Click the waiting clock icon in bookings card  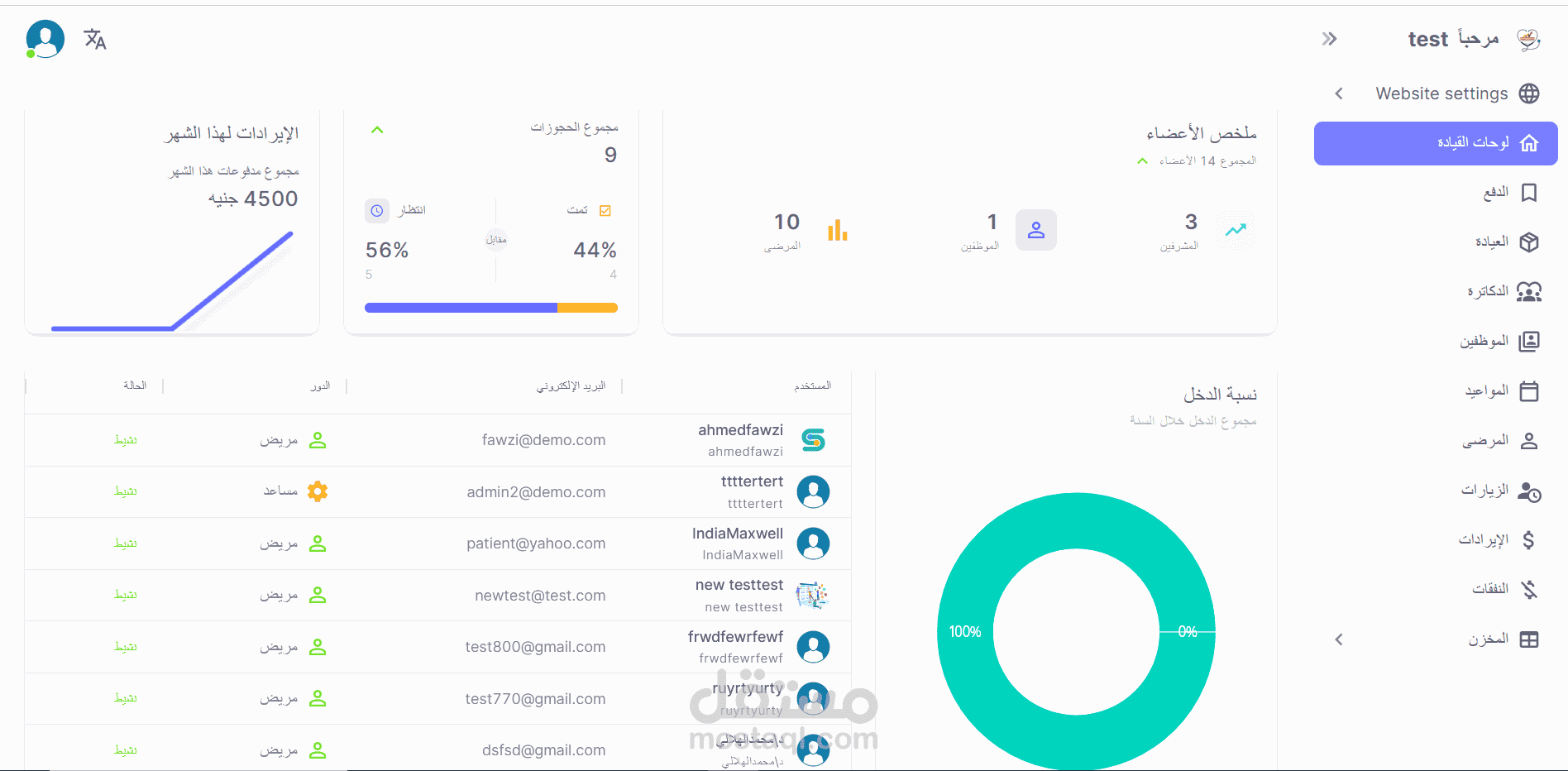click(x=377, y=211)
